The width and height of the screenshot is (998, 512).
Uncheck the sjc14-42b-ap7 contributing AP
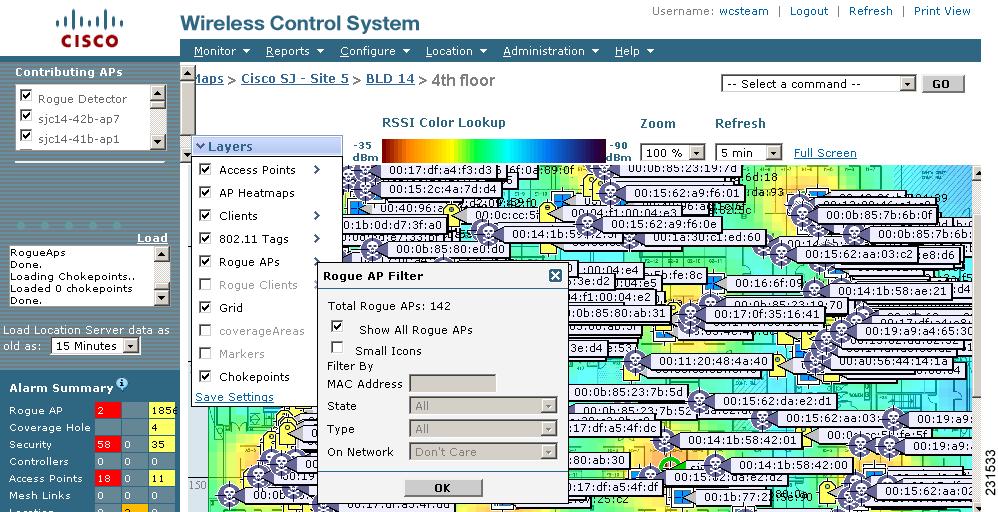pyautogui.click(x=26, y=115)
